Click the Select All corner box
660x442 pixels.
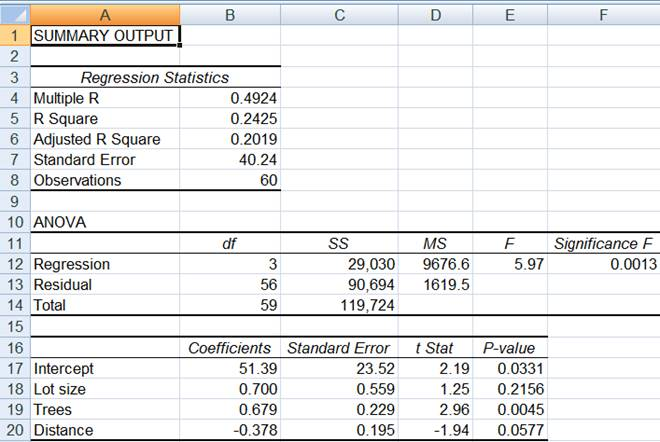14,13
